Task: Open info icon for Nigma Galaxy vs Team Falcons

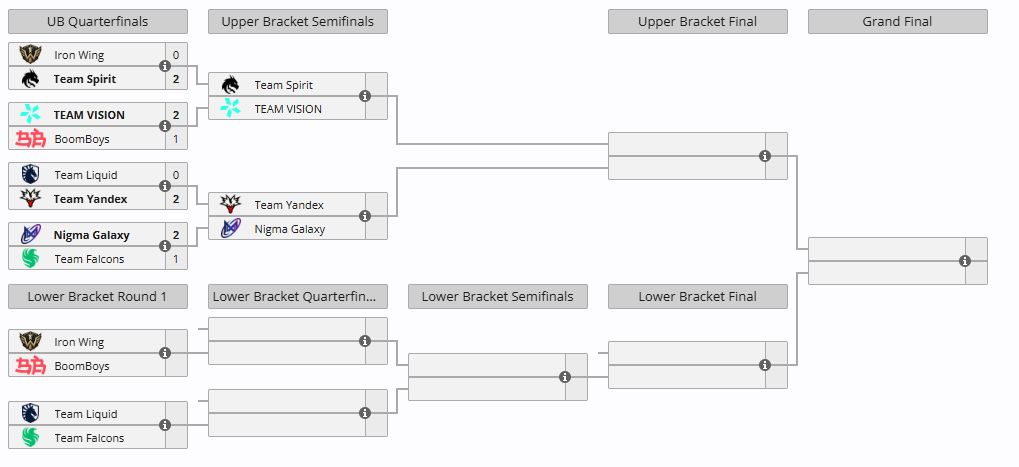Action: [x=165, y=246]
